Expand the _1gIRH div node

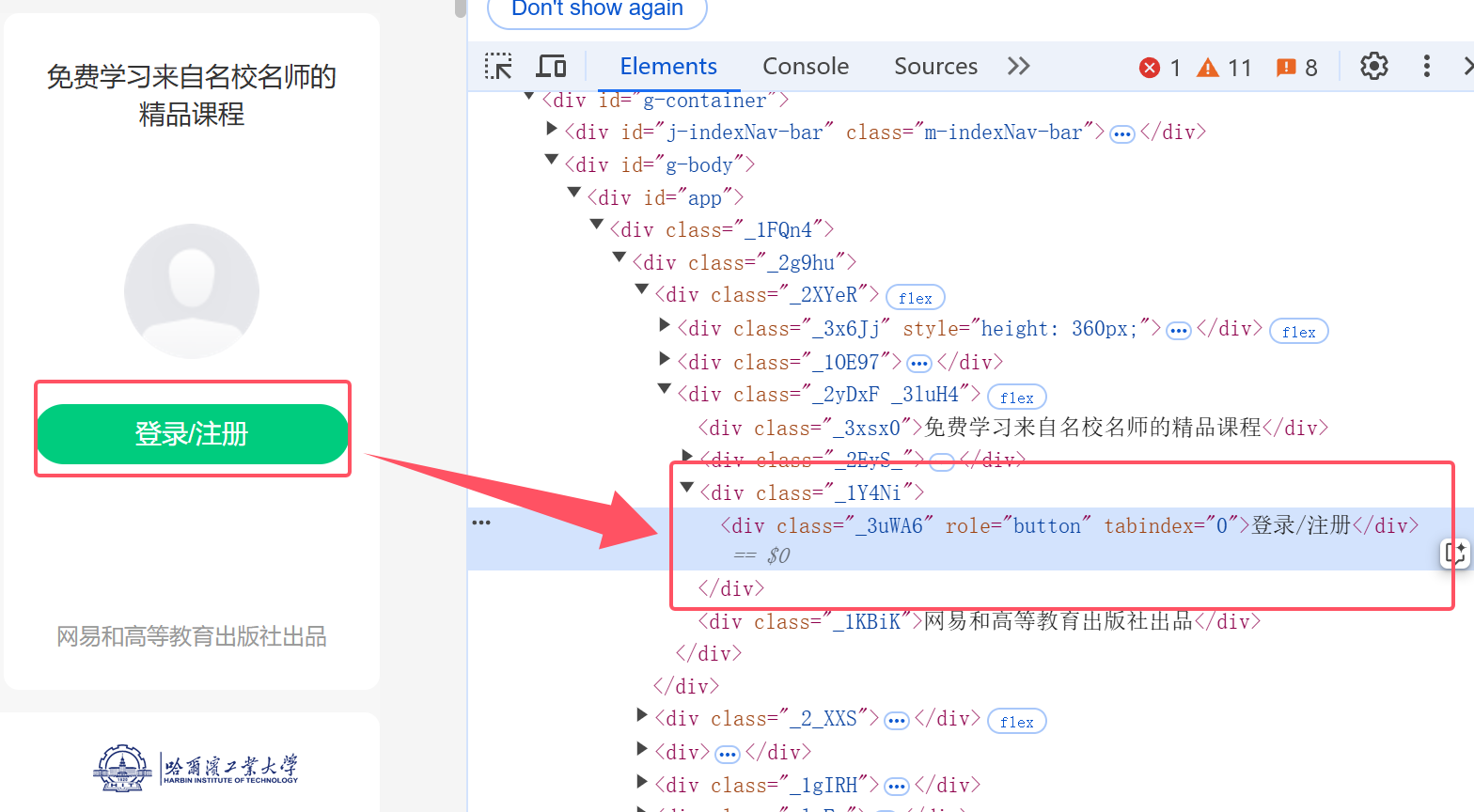coord(642,781)
